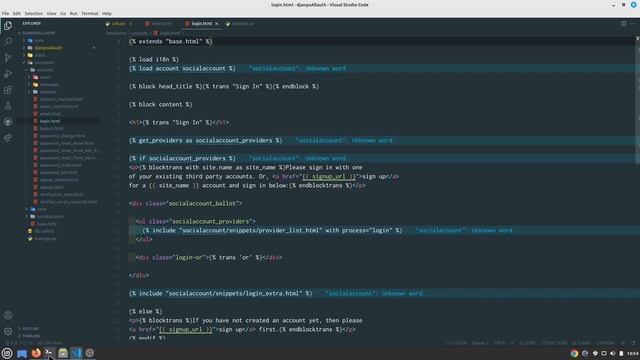Viewport: 640px width, 360px height.
Task: Open db.sqlite3 in the file tree
Action: (x=44, y=231)
